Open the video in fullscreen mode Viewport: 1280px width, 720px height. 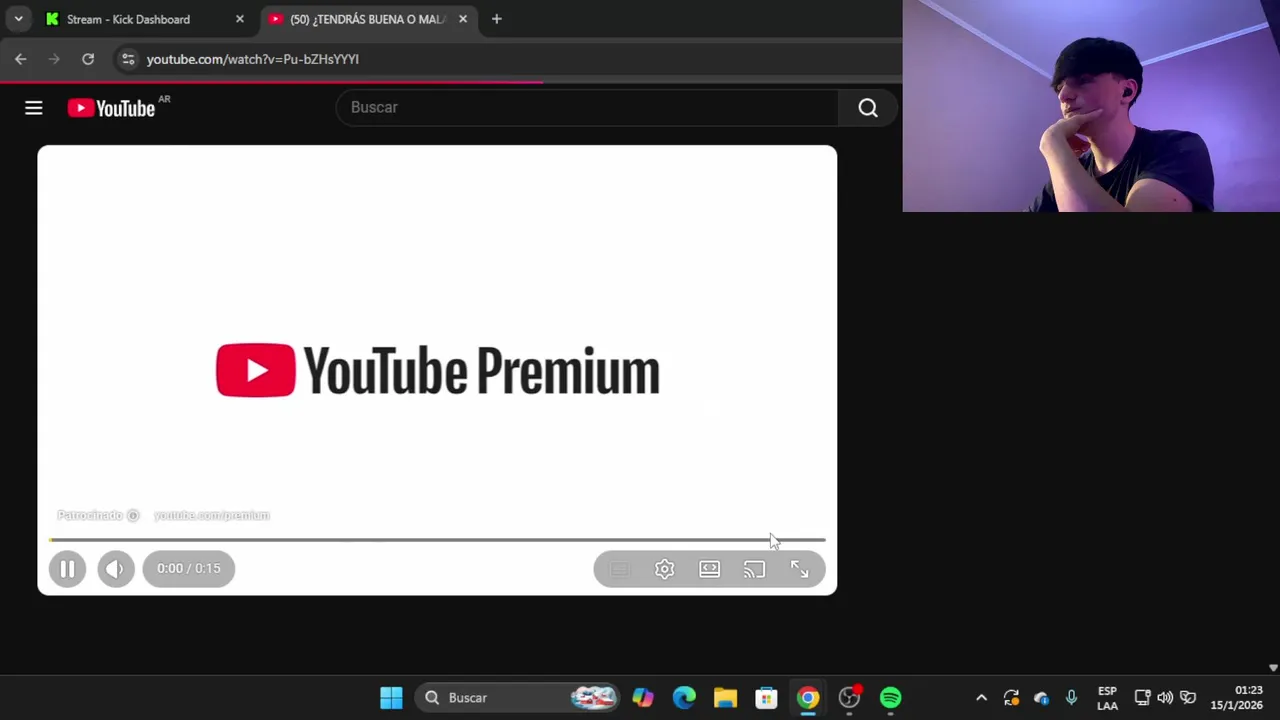coord(799,569)
